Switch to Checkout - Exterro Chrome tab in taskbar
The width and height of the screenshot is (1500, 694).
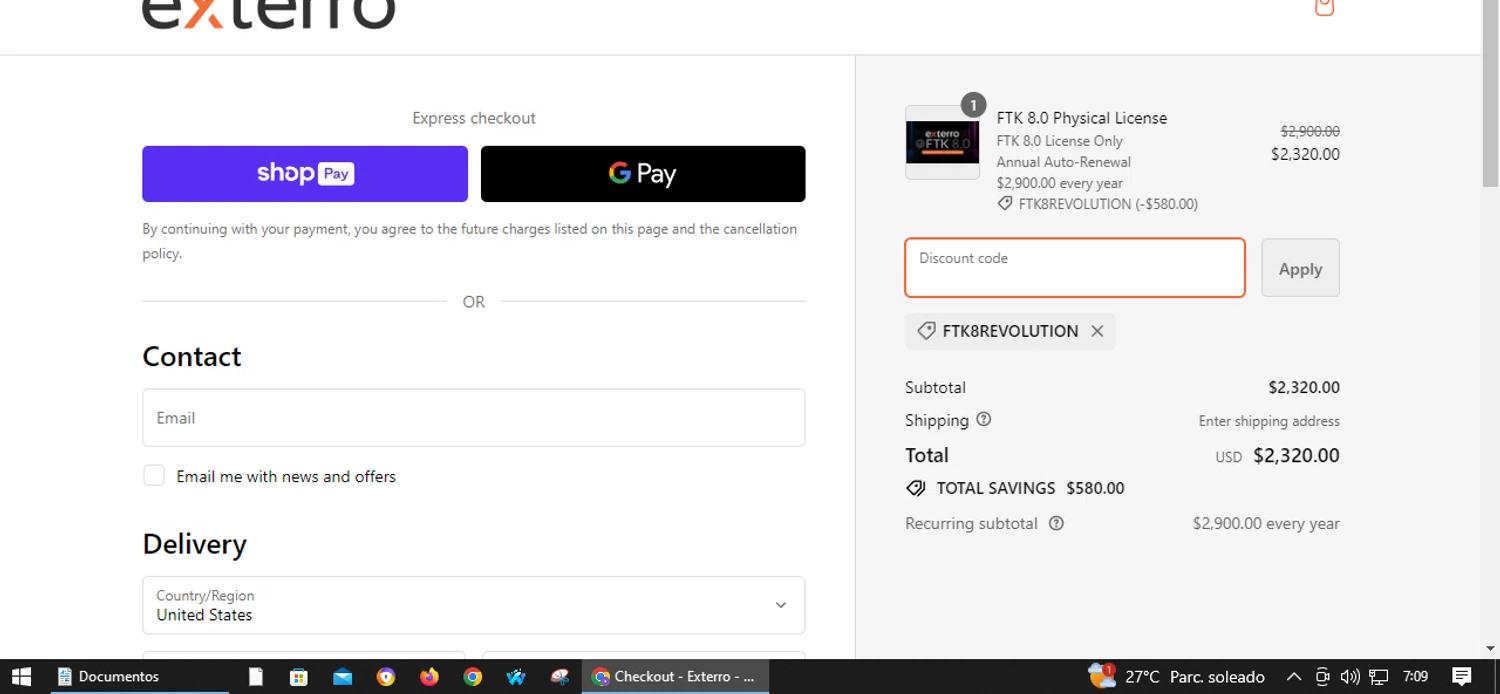click(x=675, y=677)
